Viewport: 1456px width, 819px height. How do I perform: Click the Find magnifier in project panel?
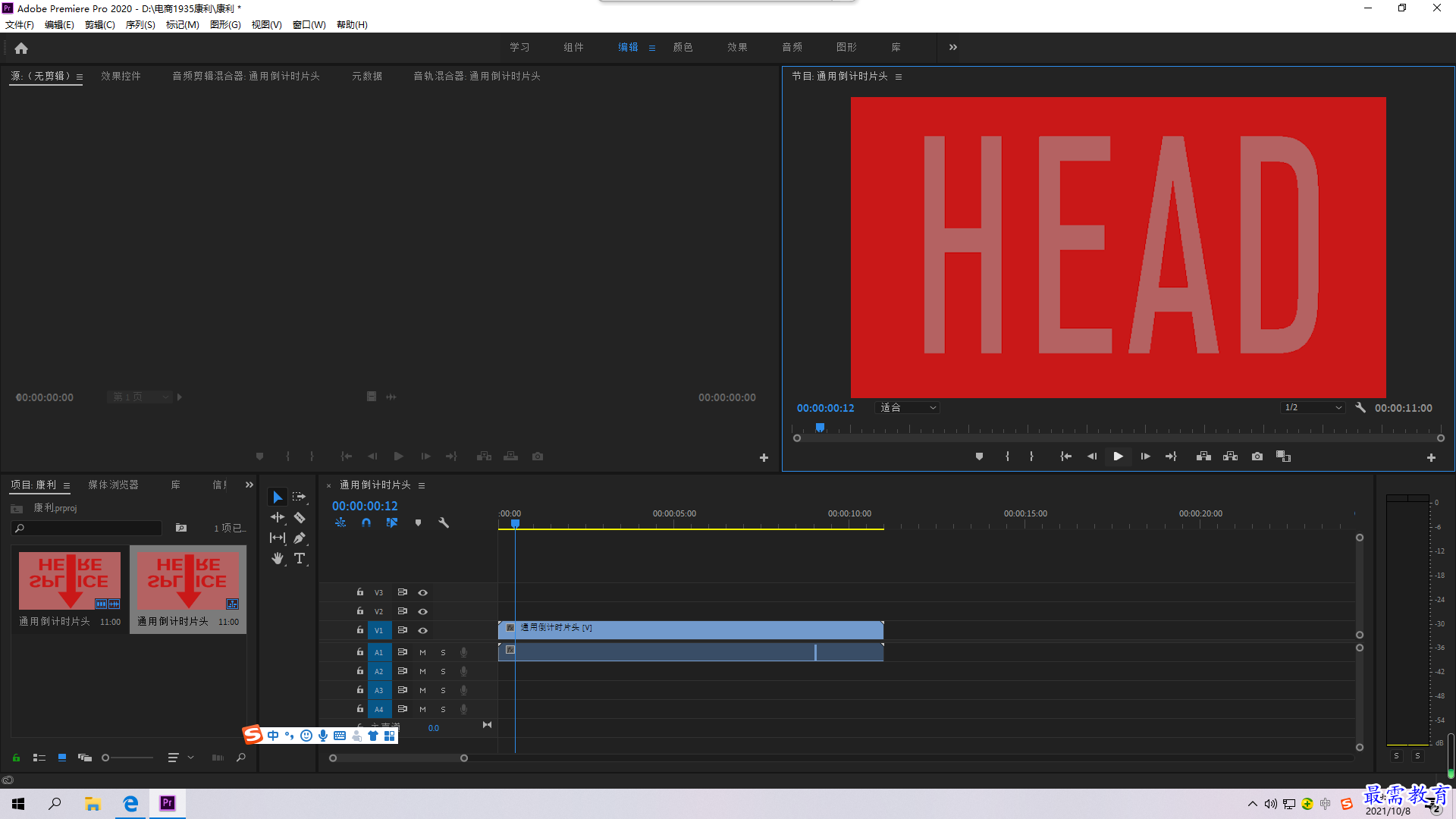pos(241,758)
